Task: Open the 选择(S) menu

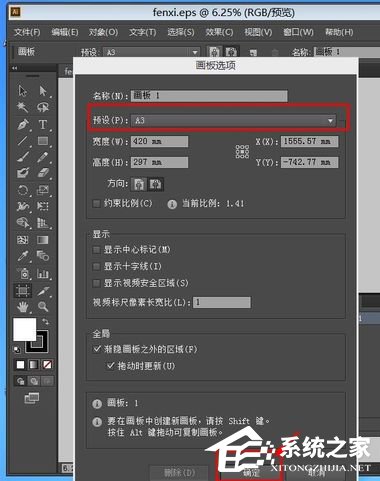Action: (181, 32)
